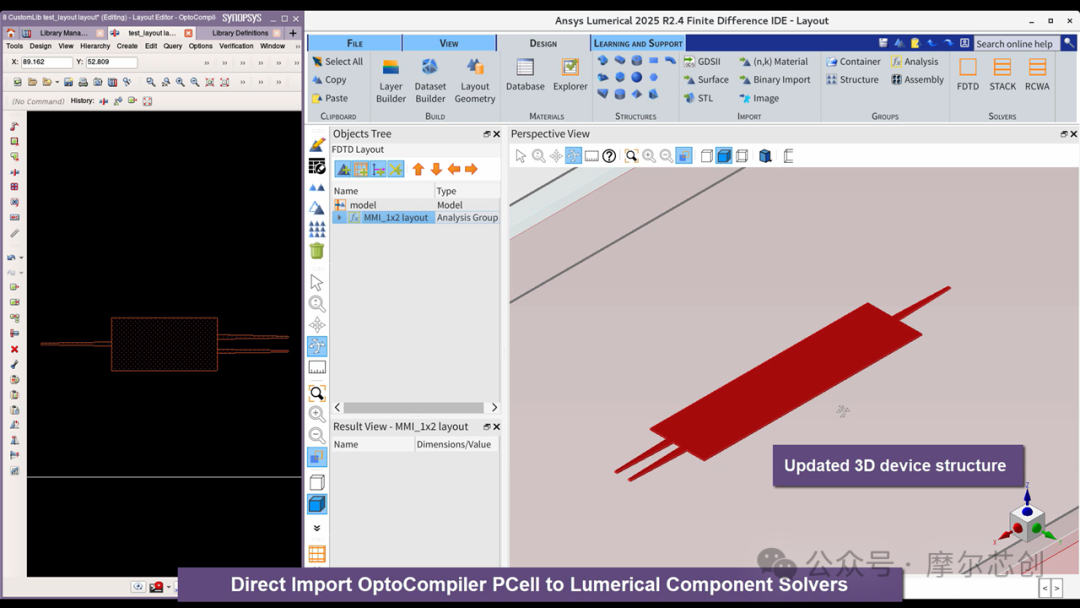
Task: Click red X delete tool in Layout Editor sidebar
Action: pyautogui.click(x=14, y=349)
